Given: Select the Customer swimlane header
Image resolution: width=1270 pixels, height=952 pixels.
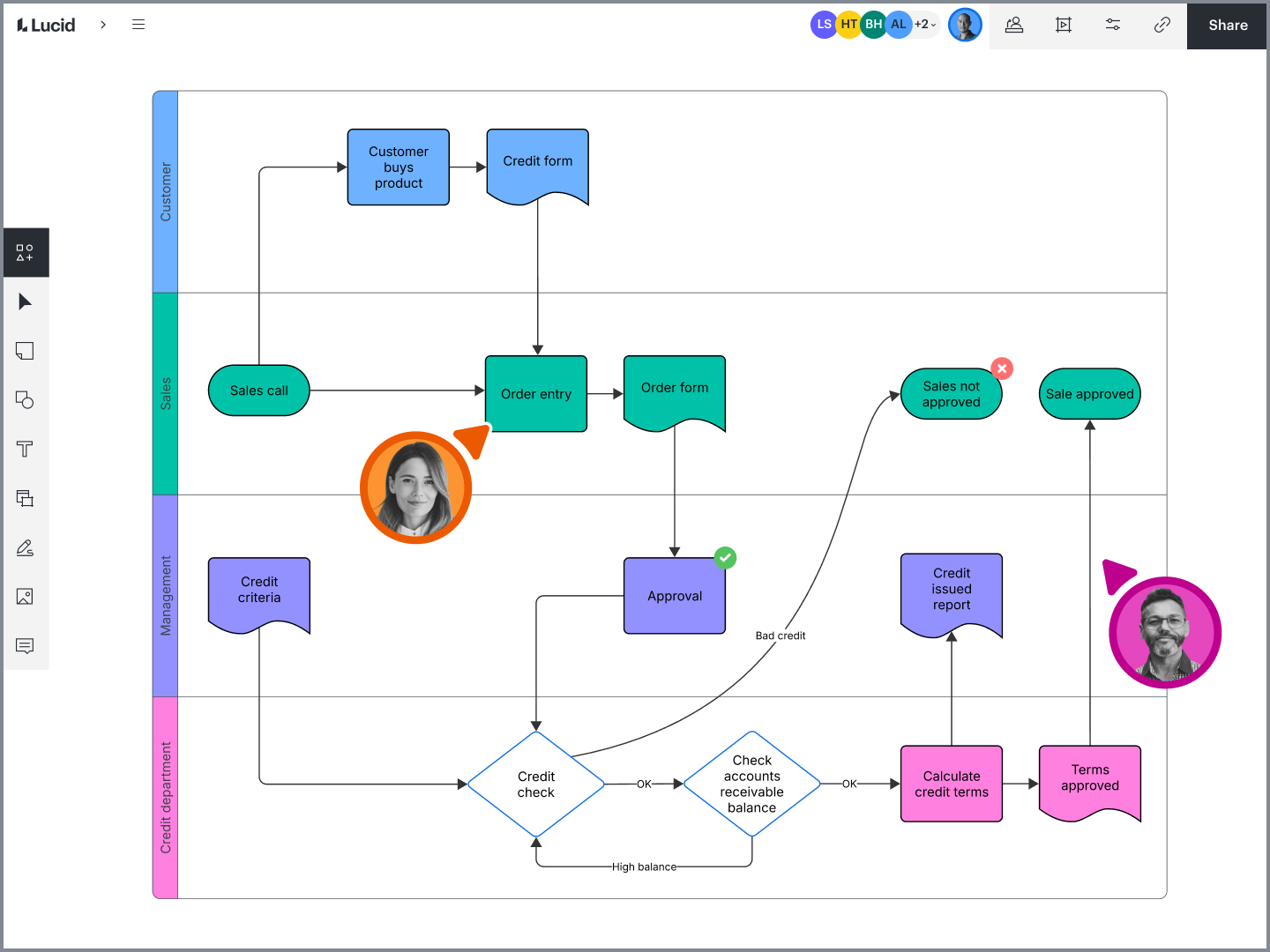Looking at the screenshot, I should click(x=166, y=191).
